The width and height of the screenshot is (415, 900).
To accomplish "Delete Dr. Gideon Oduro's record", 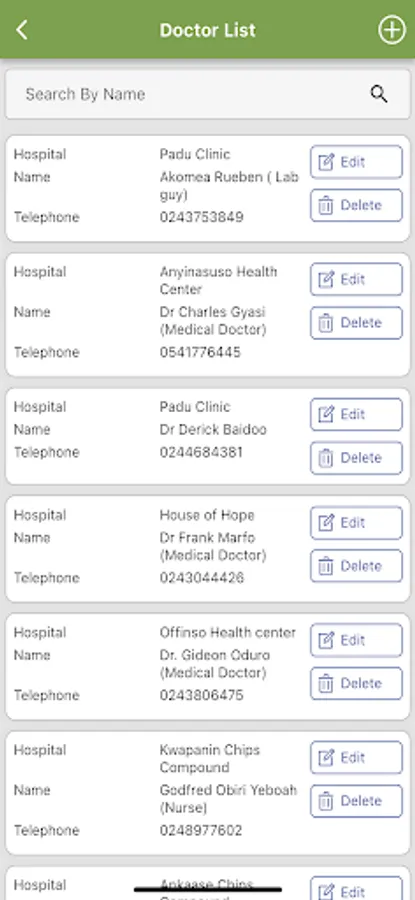I will pyautogui.click(x=356, y=683).
